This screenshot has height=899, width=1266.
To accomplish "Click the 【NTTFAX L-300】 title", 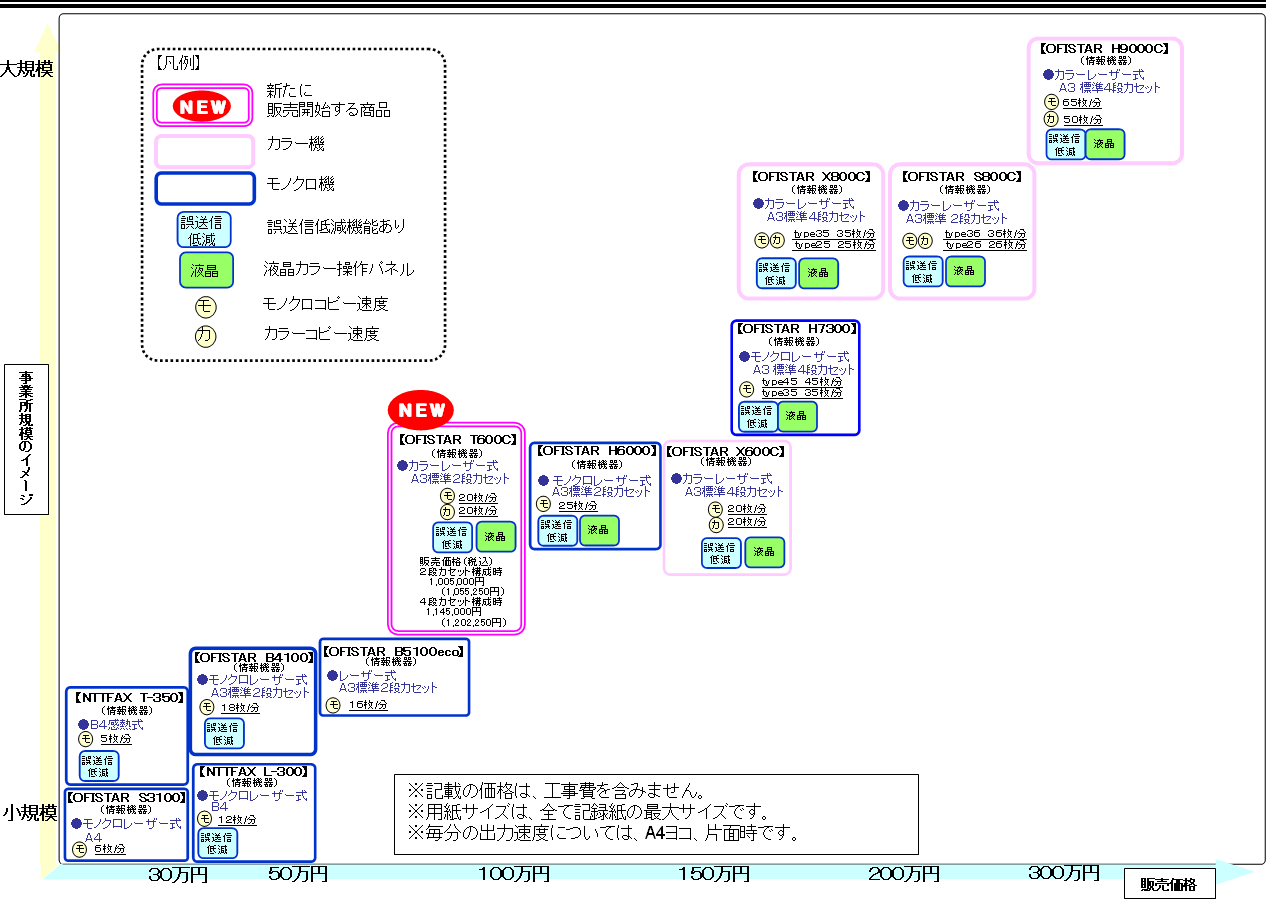I will [252, 772].
